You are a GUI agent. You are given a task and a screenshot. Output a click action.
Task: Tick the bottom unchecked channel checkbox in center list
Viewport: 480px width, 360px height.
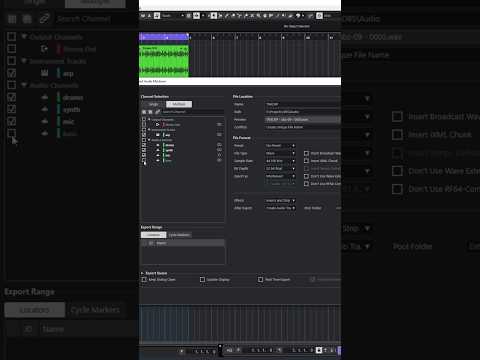tap(144, 160)
